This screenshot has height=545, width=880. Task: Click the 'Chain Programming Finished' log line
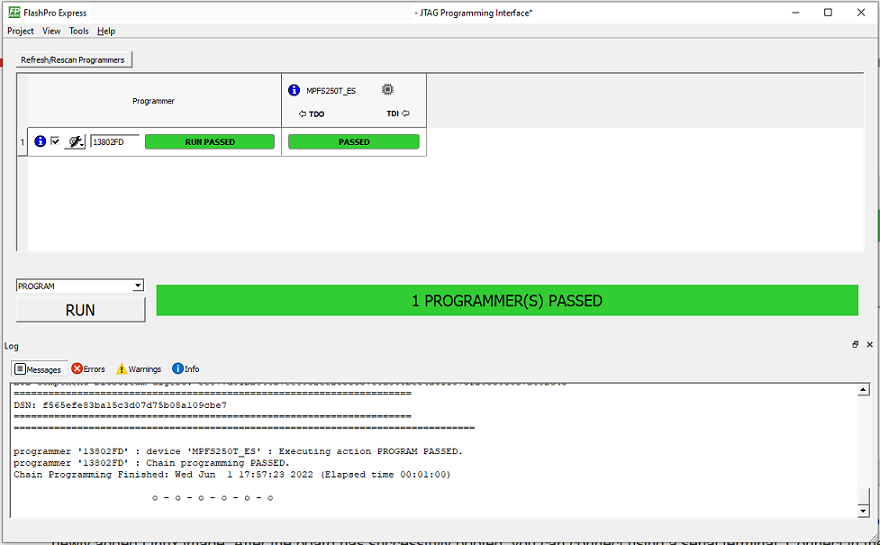[x=232, y=475]
